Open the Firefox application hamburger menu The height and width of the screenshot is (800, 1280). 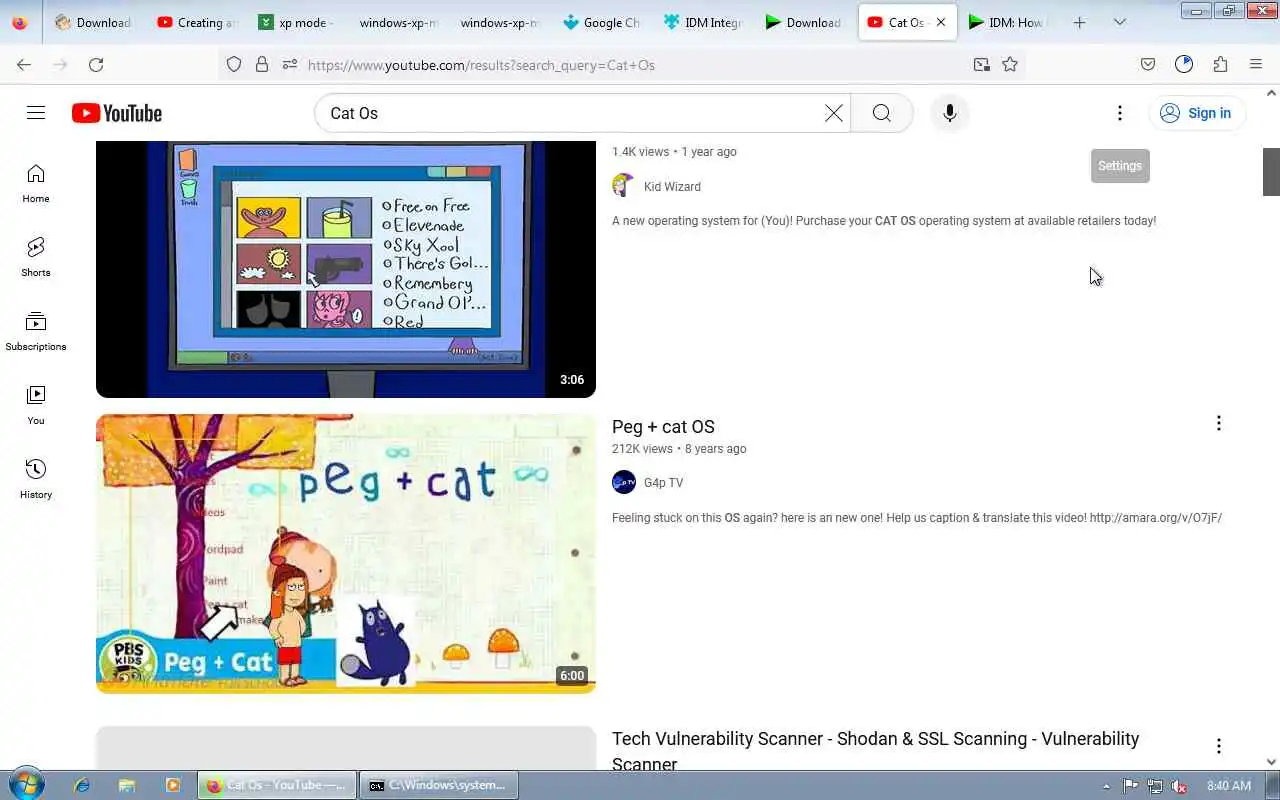click(1256, 64)
